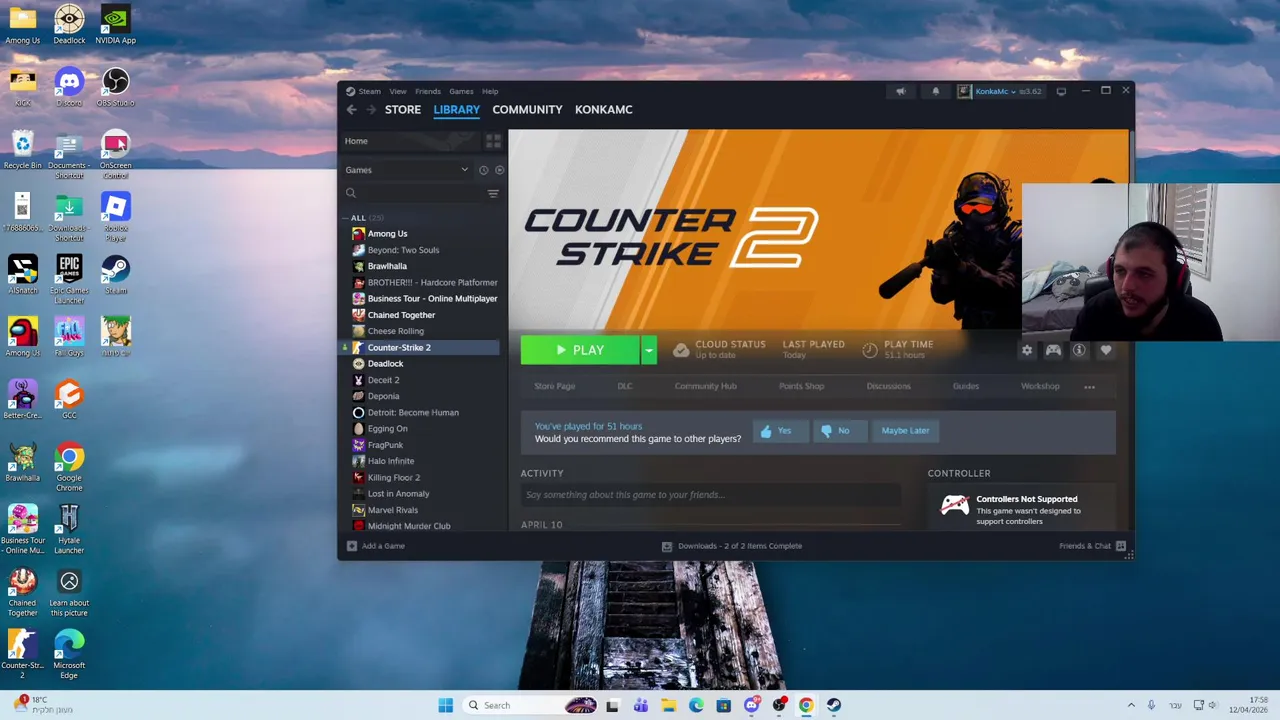Open the Downloads status at the bottom of Steam
This screenshot has width=1280, height=720.
(x=732, y=546)
